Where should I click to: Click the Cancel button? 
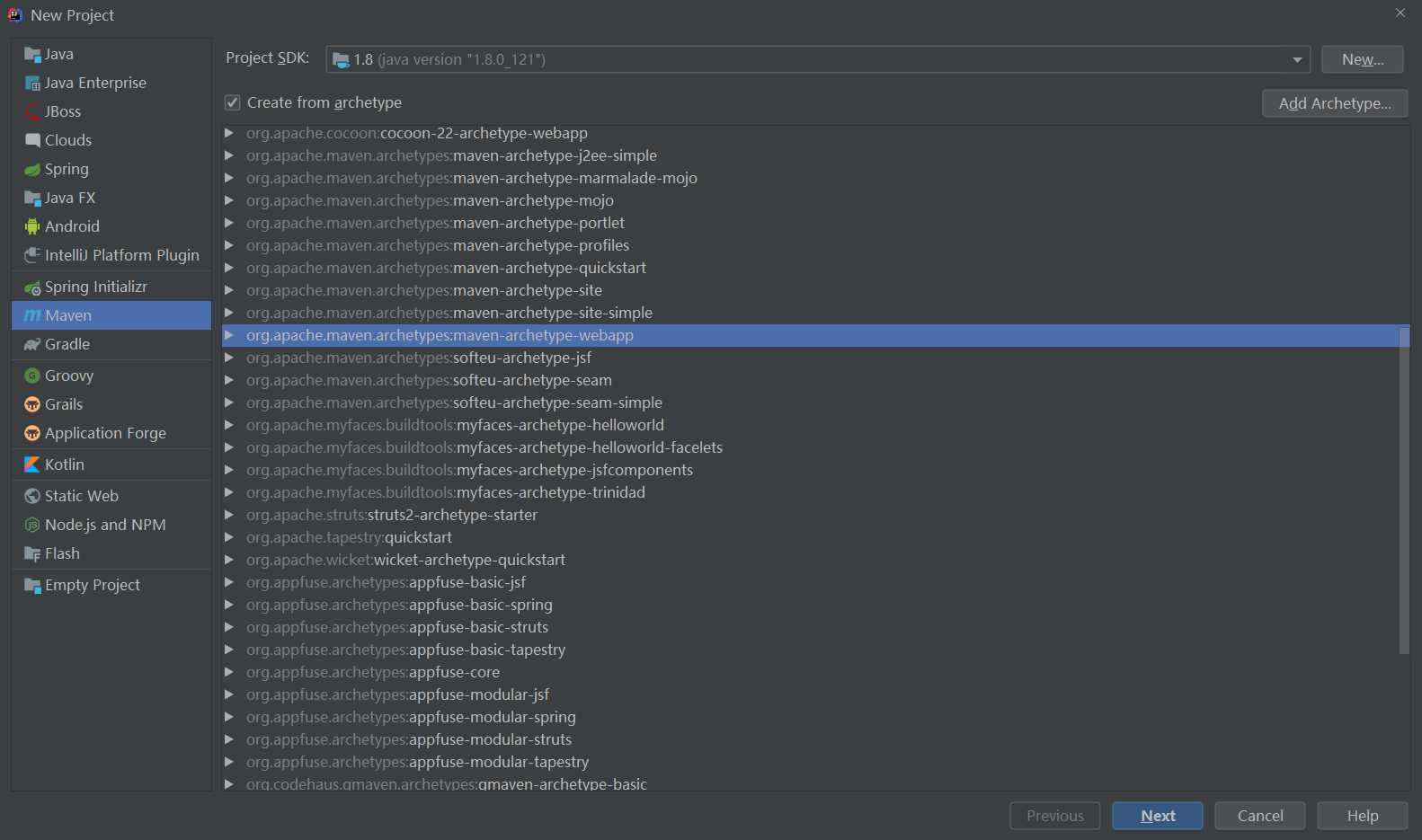click(x=1260, y=816)
